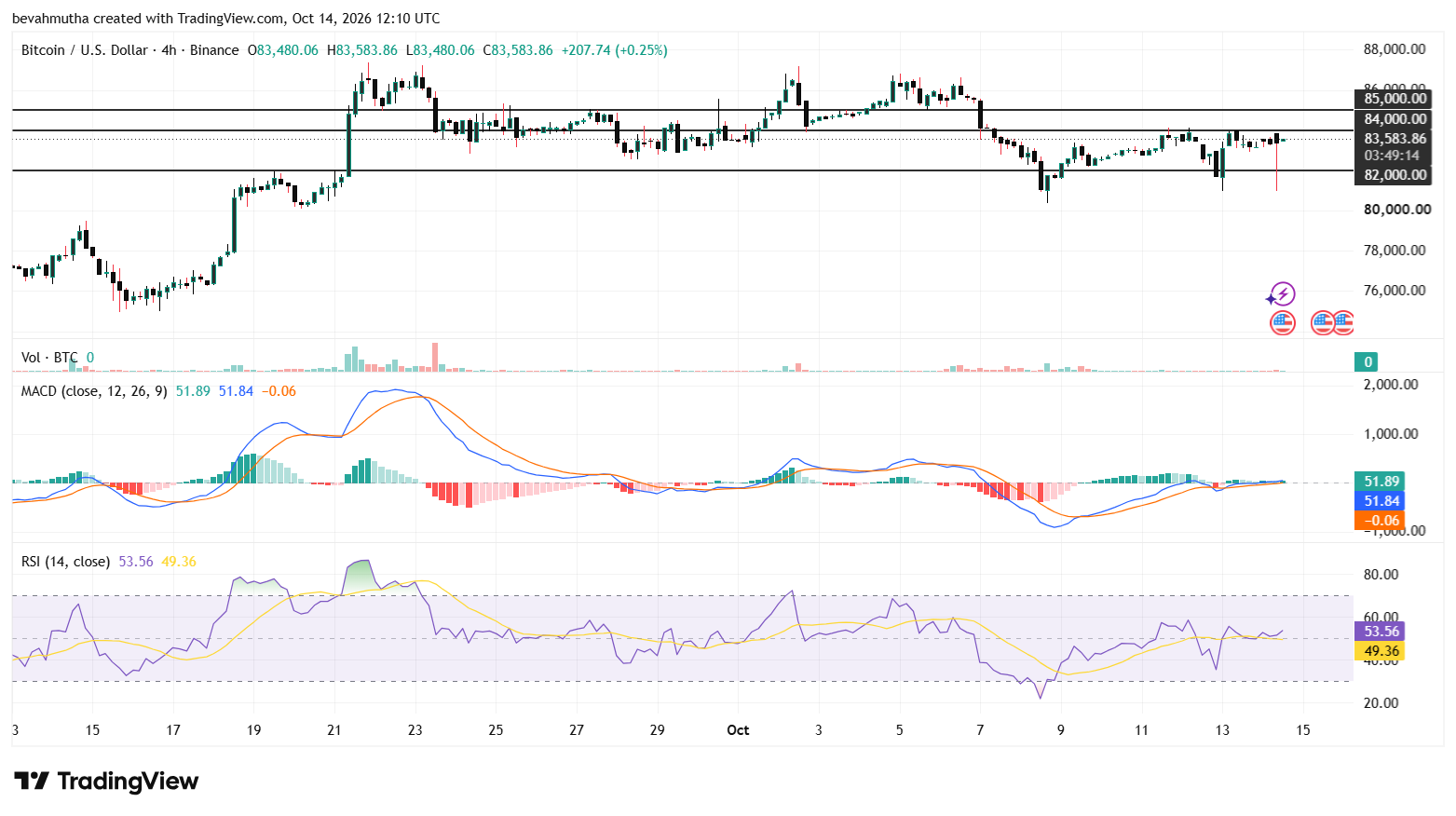
Task: Click the MACD legend value 51.84
Action: pos(236,391)
